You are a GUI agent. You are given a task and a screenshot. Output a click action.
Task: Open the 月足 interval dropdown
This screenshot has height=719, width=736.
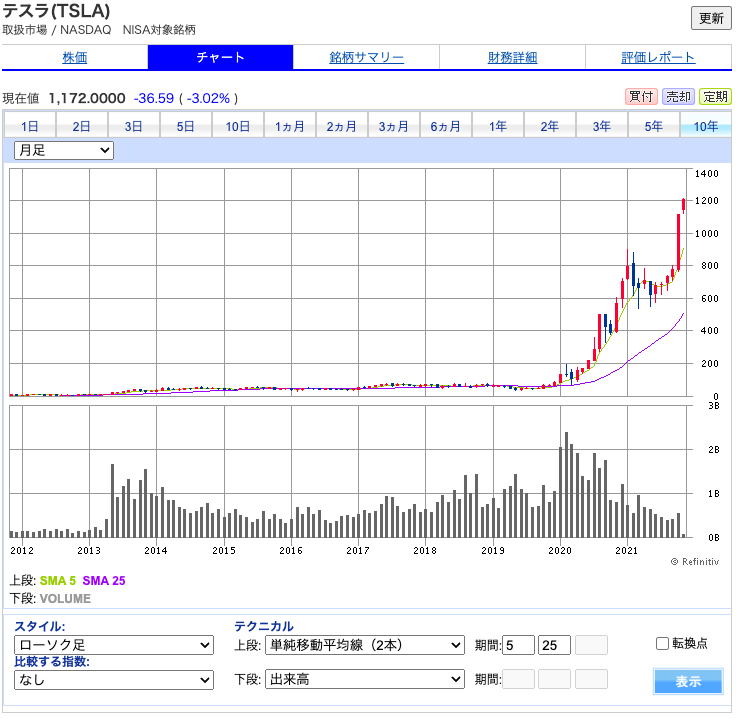click(x=64, y=150)
